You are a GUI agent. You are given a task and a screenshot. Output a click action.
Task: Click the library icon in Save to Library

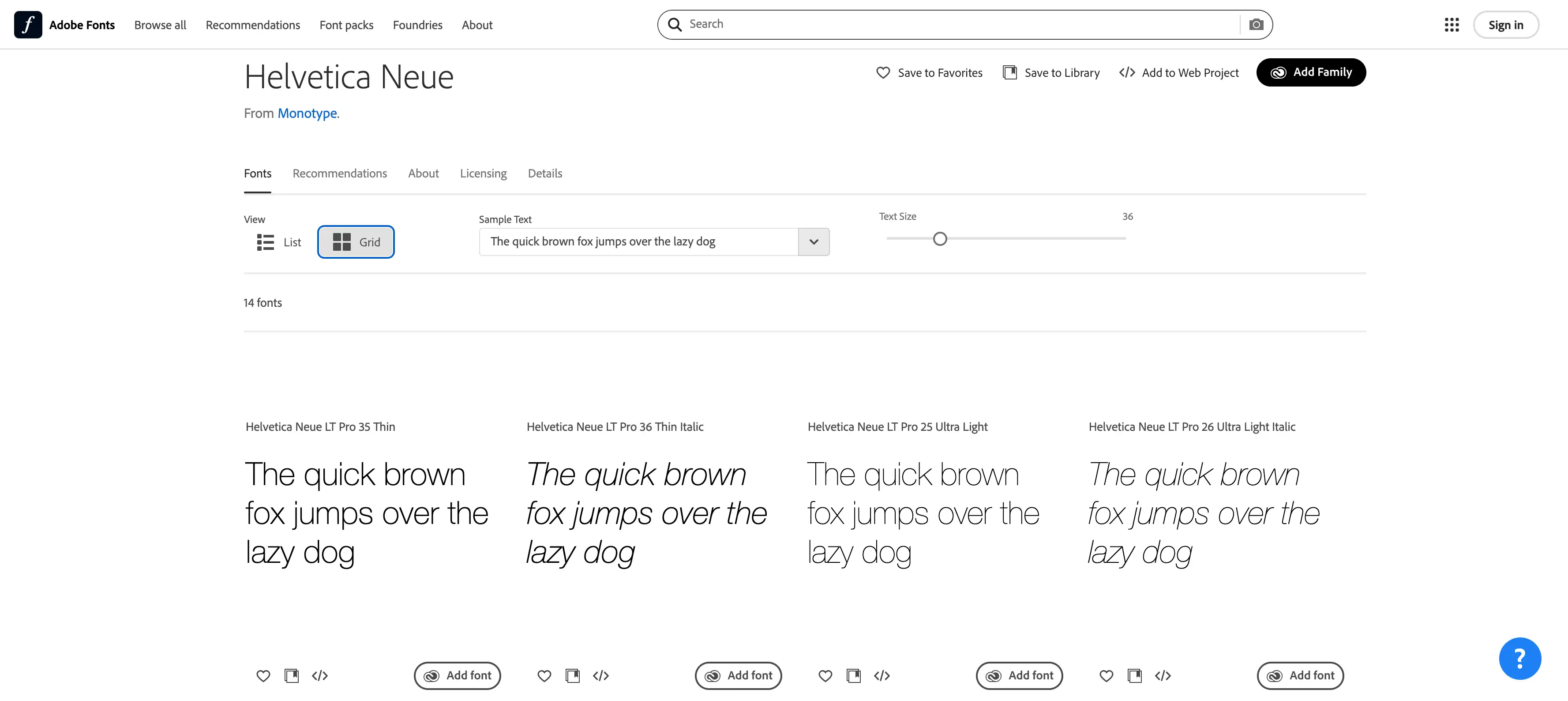(x=1010, y=72)
